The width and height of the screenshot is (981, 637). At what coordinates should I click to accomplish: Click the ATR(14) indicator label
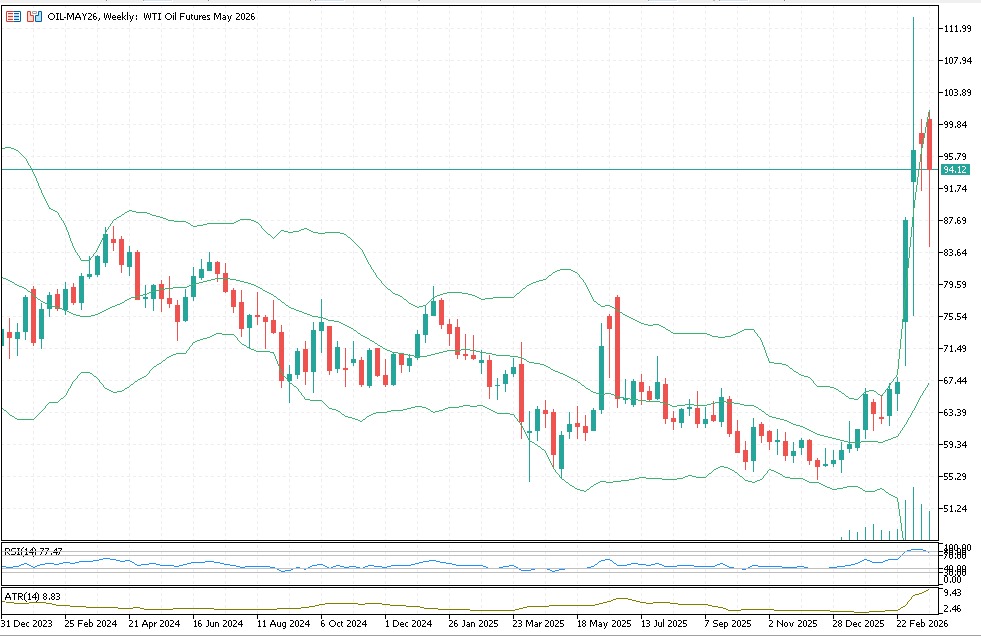click(x=32, y=597)
